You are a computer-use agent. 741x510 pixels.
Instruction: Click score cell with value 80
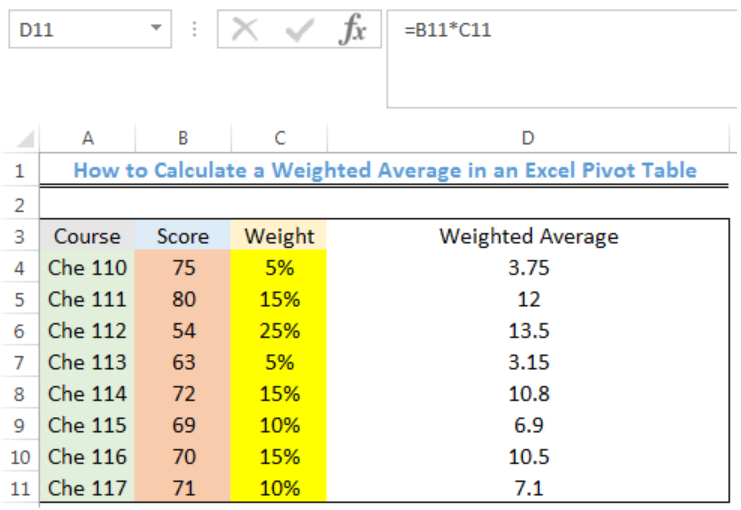pos(183,299)
